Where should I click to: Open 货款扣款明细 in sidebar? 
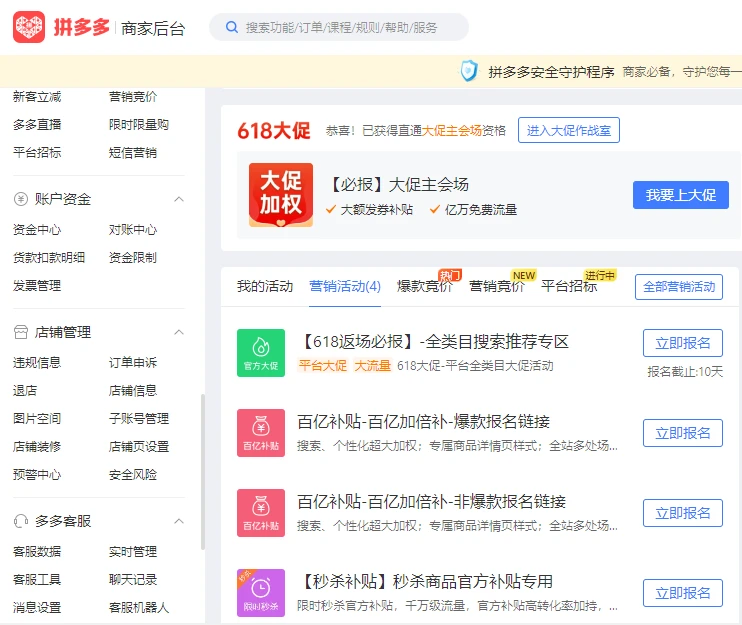tap(49, 258)
